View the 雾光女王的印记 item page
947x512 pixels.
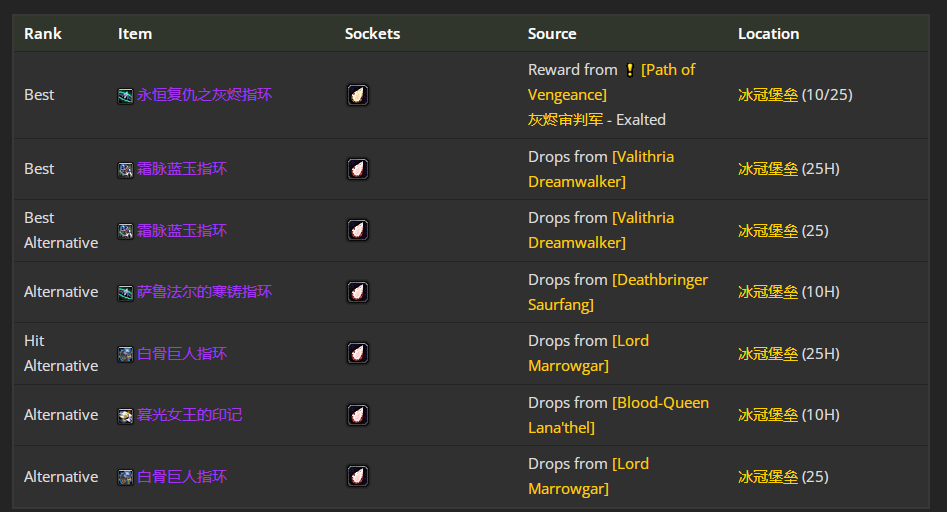[189, 415]
